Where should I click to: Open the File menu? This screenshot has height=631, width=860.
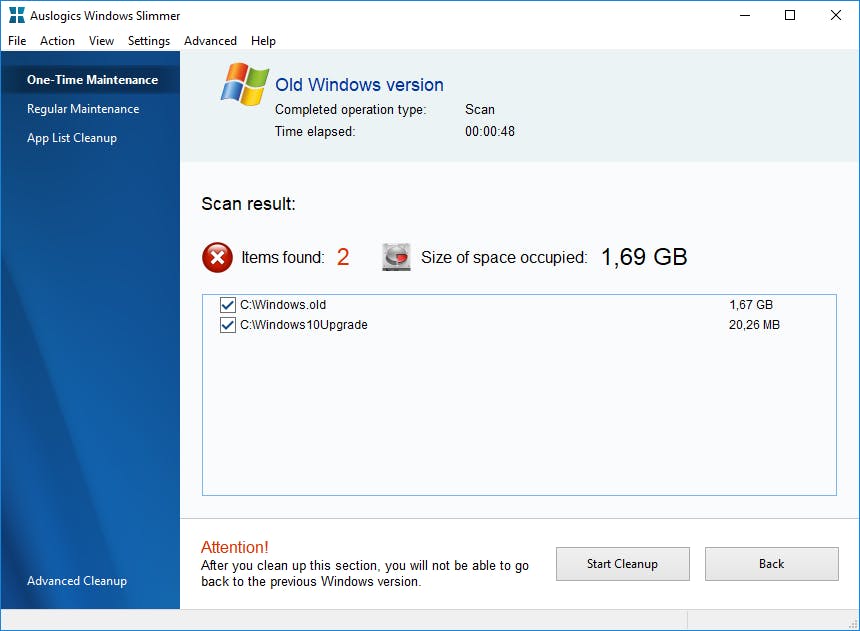[x=16, y=41]
